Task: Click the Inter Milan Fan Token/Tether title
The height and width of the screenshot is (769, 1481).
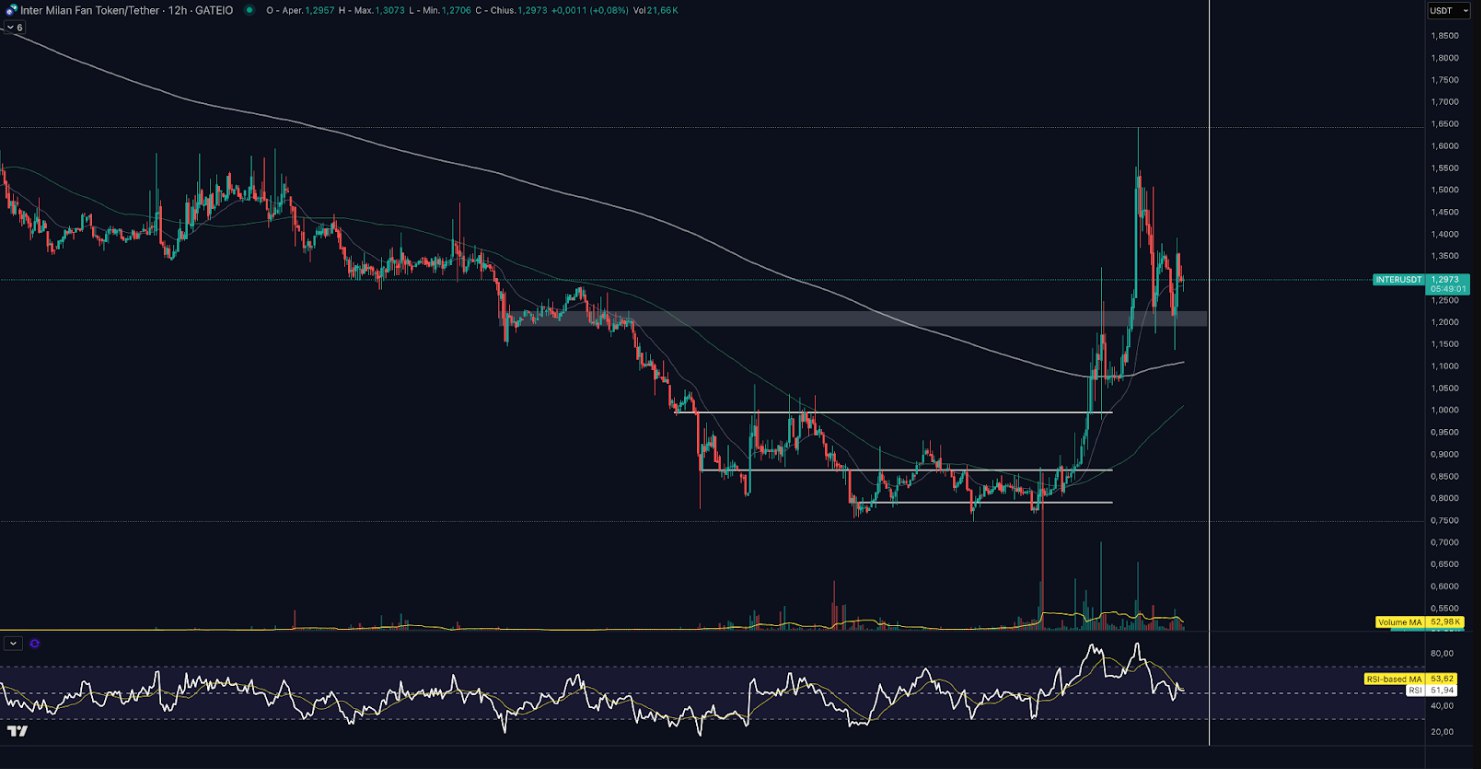Action: (91, 10)
